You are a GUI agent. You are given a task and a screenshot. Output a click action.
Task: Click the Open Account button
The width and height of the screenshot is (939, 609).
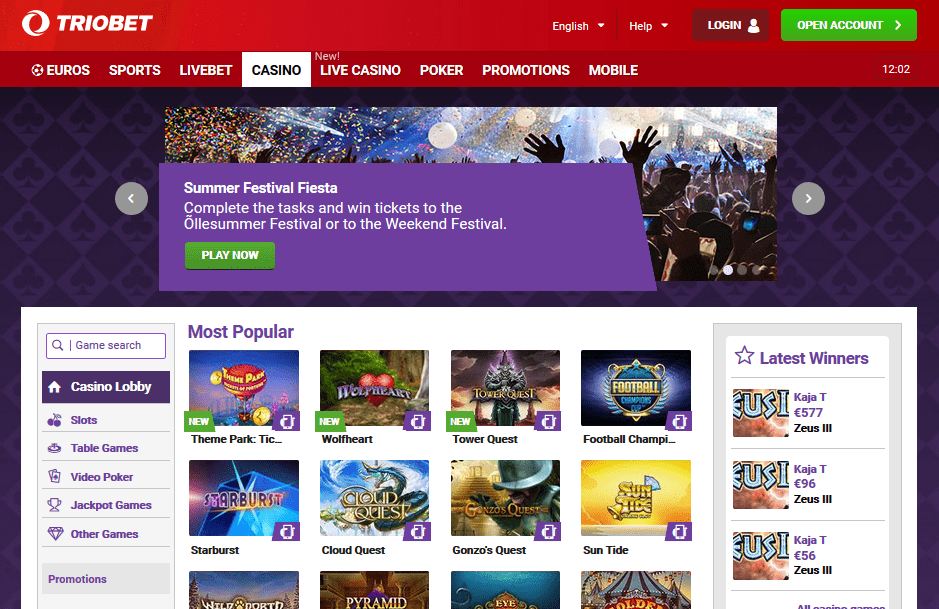tap(849, 25)
